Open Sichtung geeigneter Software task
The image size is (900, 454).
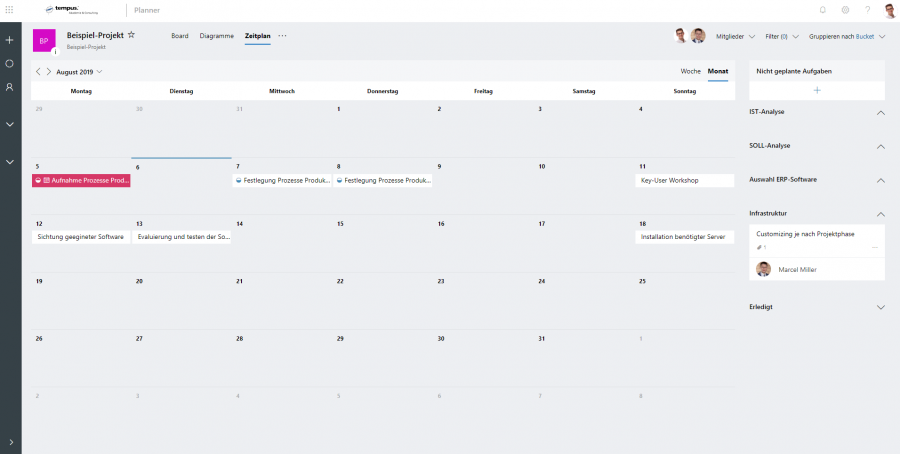tap(82, 237)
